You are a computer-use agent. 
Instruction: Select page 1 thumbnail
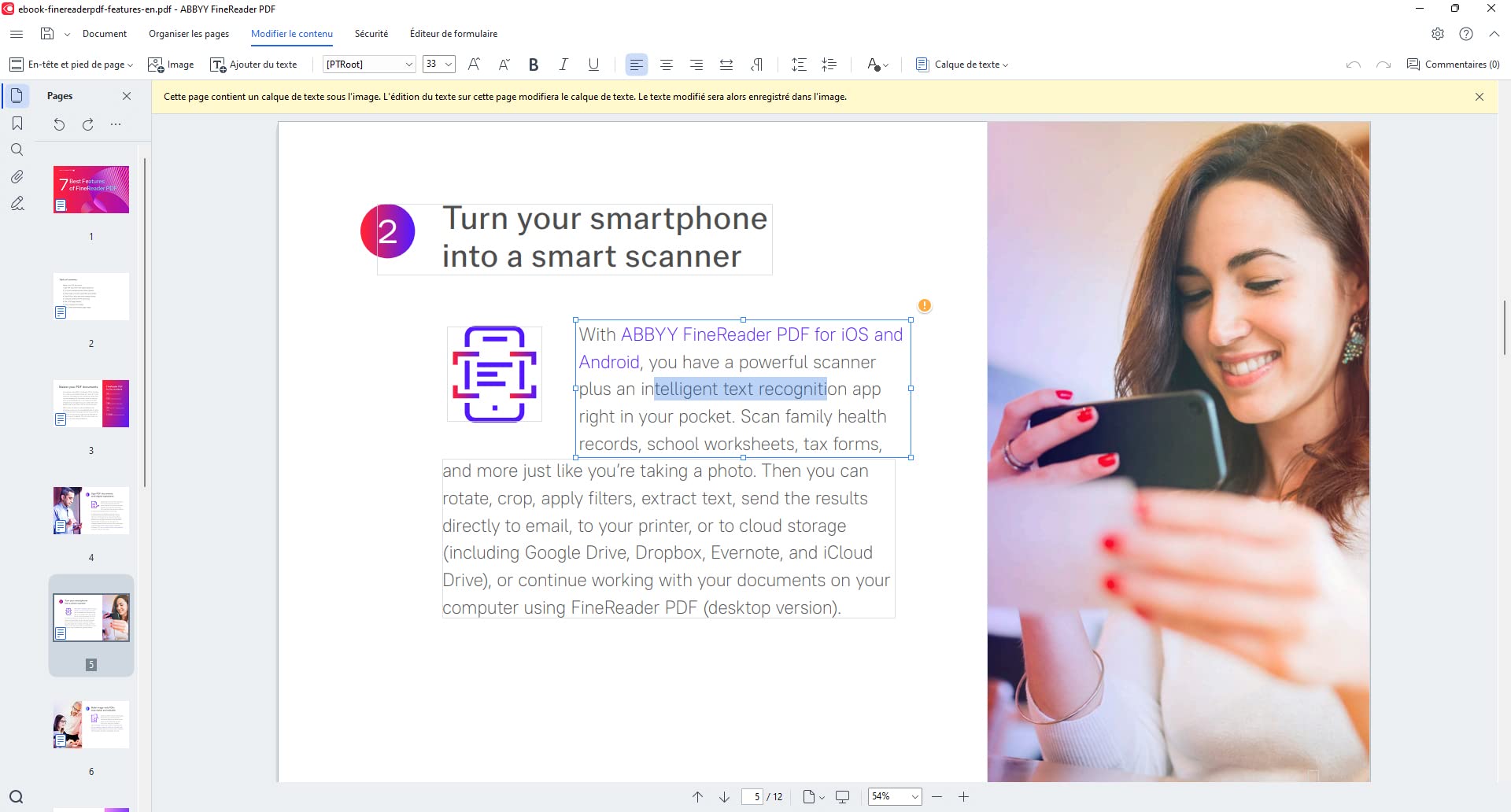point(91,190)
